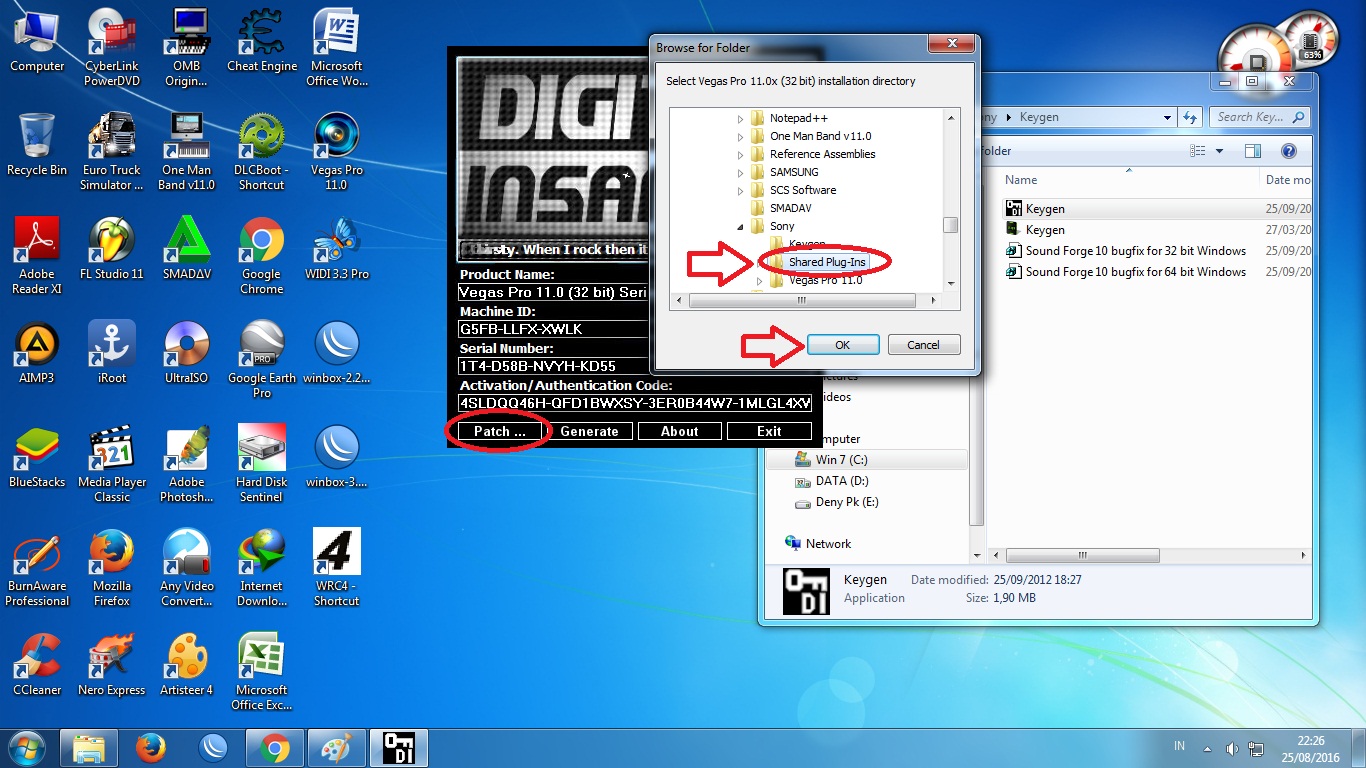Viewport: 1366px width, 768px height.
Task: Cancel the Browse for Folder dialog
Action: (x=923, y=345)
